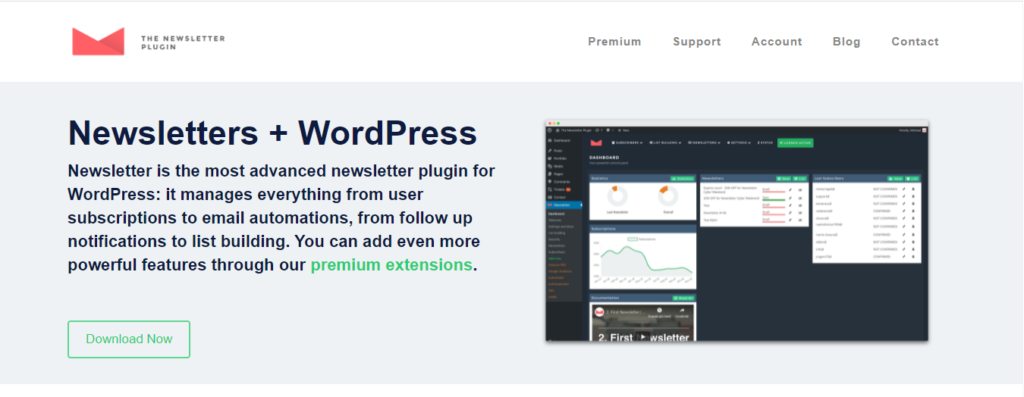Select highlighted Newsletter item in WordPress sidebar
The image size is (1024, 397).
[564, 205]
